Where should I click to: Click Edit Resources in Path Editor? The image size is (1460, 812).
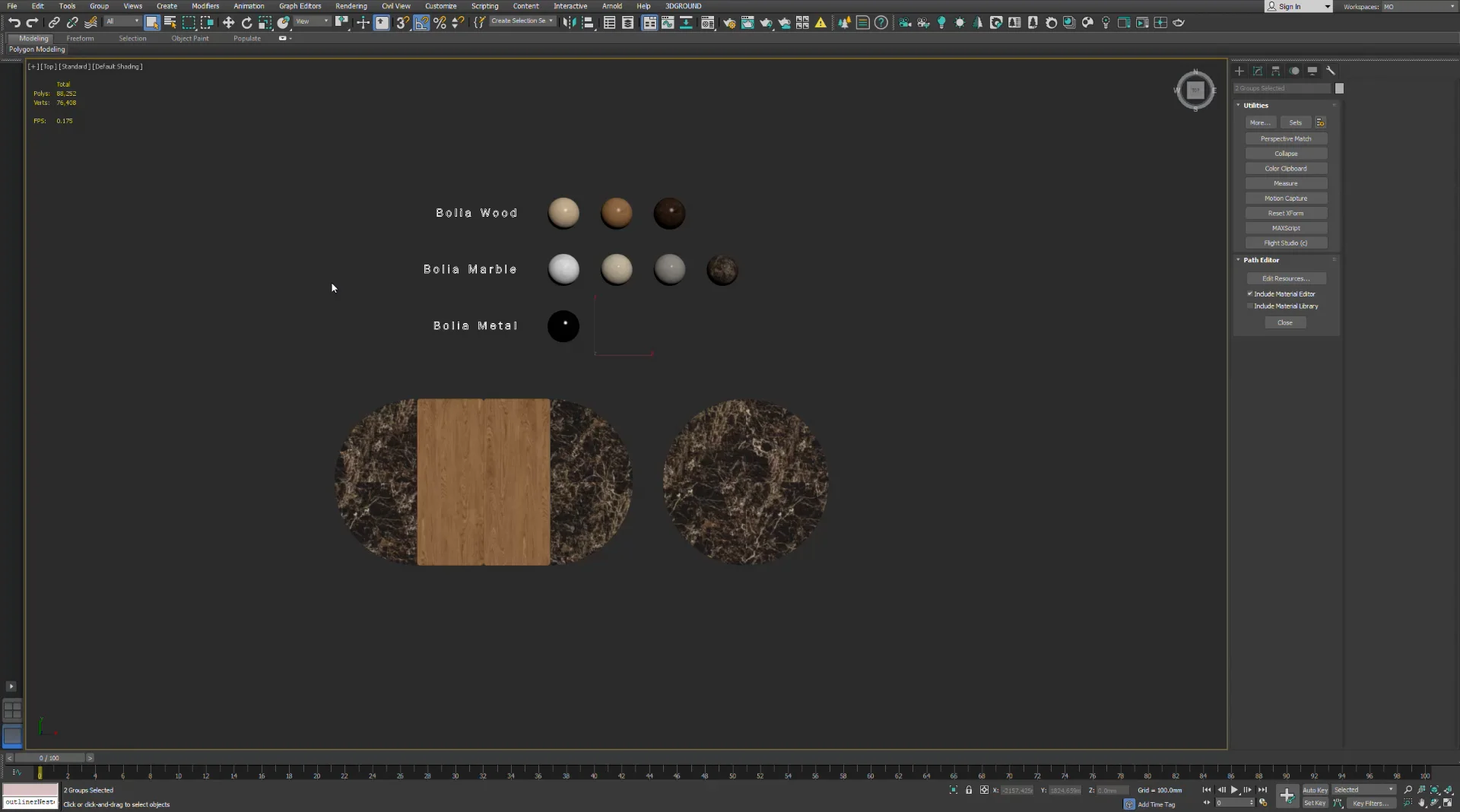(x=1287, y=278)
